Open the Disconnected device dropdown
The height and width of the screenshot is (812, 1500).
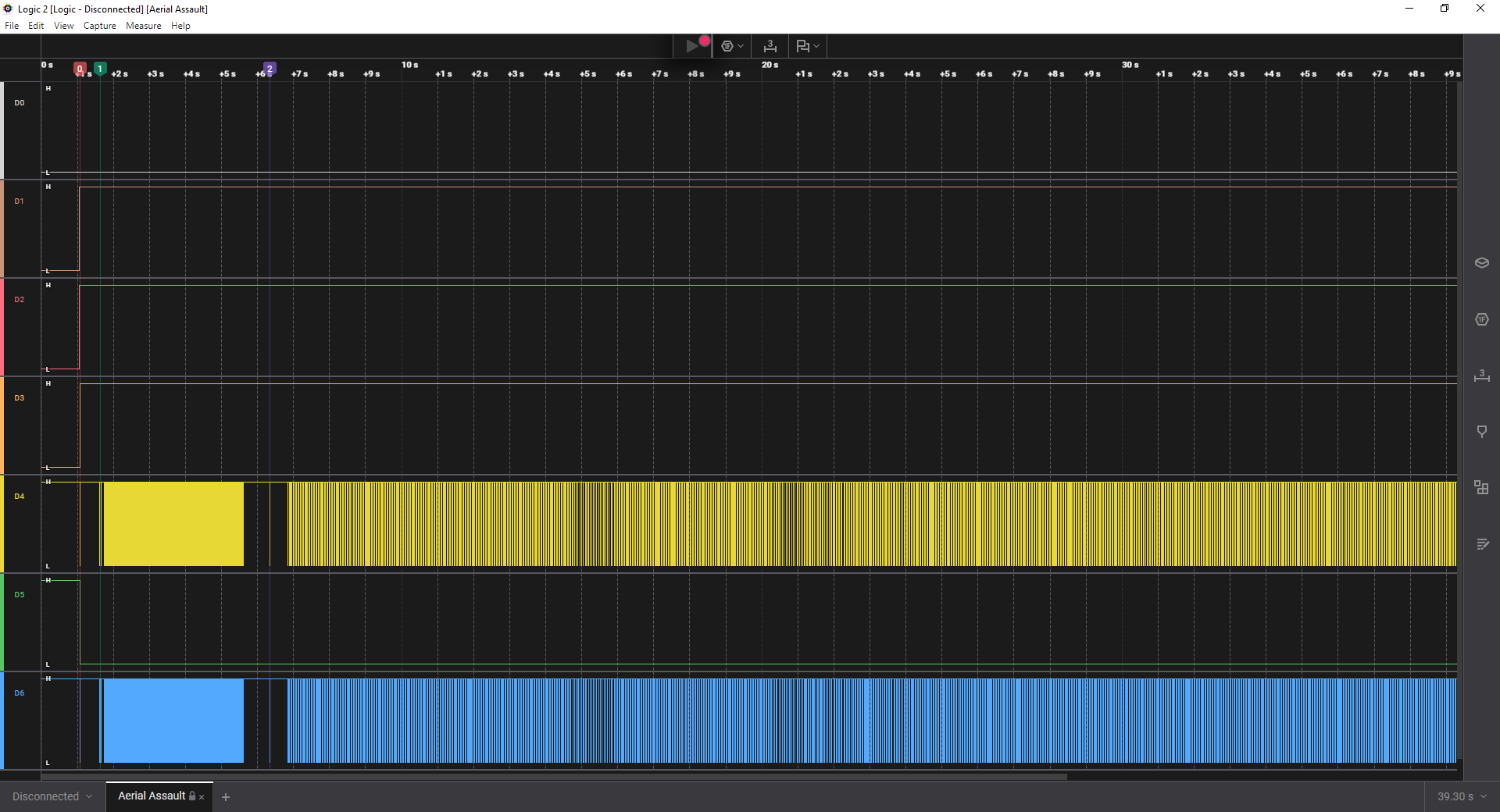[x=52, y=796]
